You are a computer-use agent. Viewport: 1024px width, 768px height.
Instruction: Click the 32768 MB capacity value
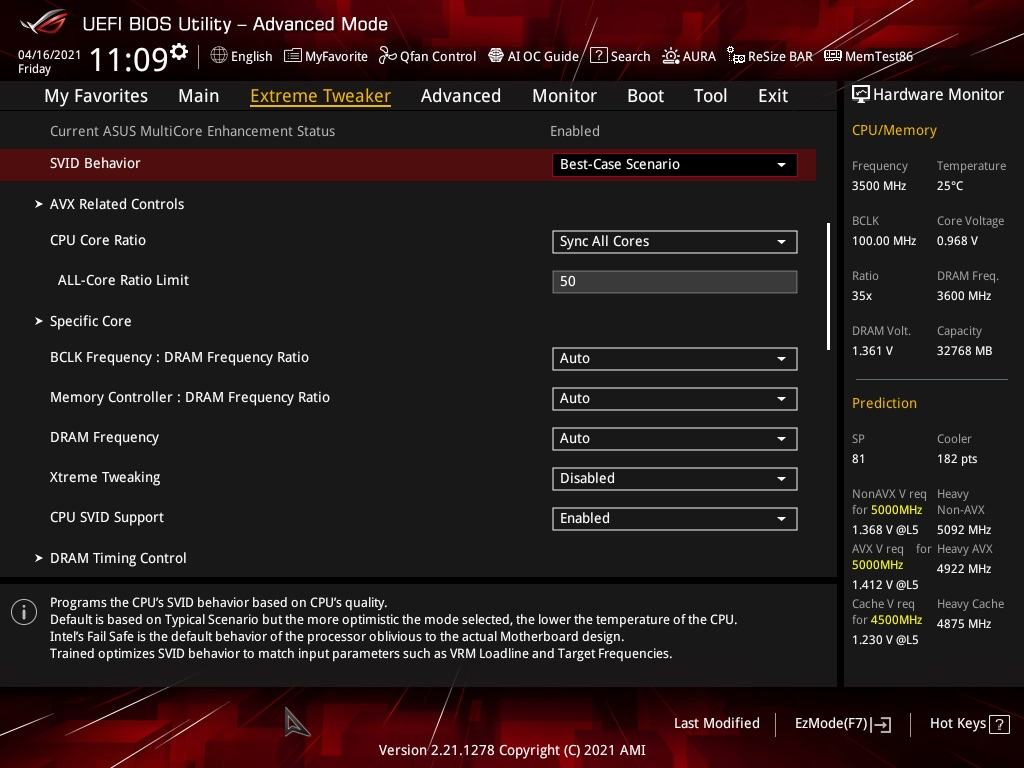pos(965,351)
